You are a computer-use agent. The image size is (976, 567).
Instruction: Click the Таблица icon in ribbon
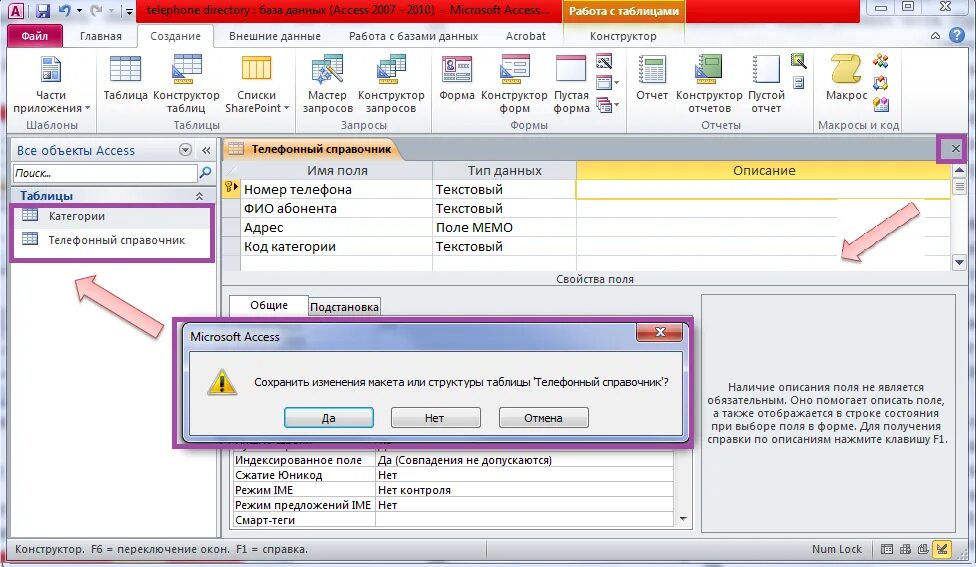click(x=125, y=78)
